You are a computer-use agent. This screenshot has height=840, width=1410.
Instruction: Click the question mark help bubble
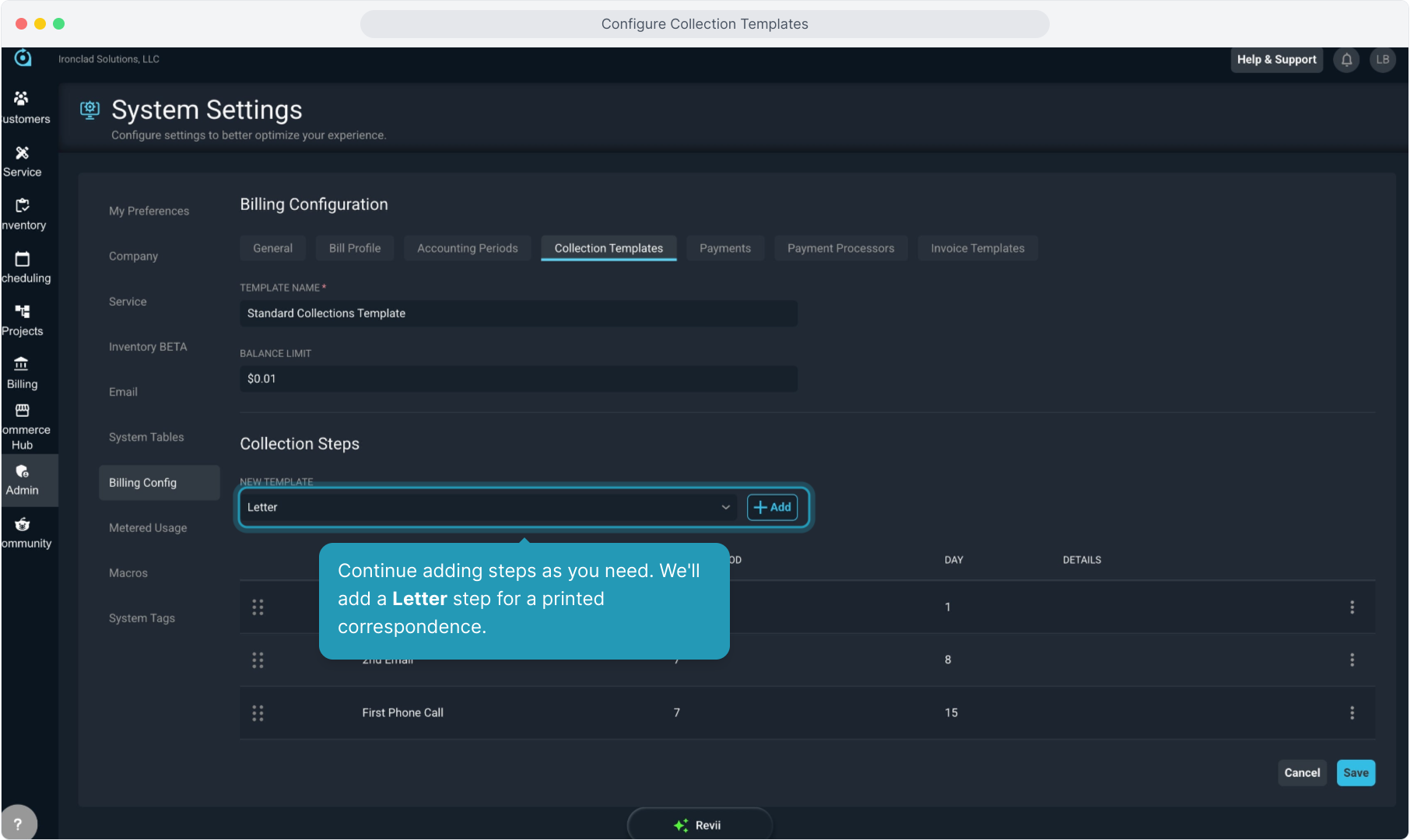18,824
